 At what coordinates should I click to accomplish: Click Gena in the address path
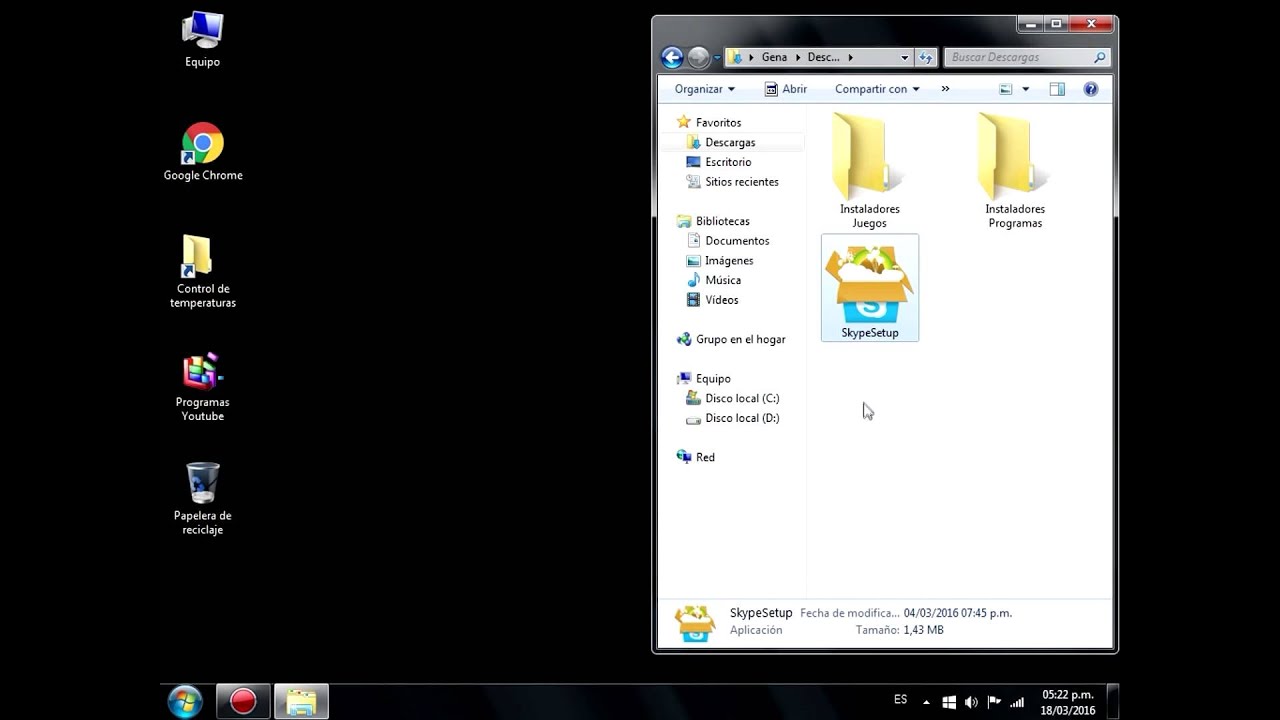coord(774,58)
